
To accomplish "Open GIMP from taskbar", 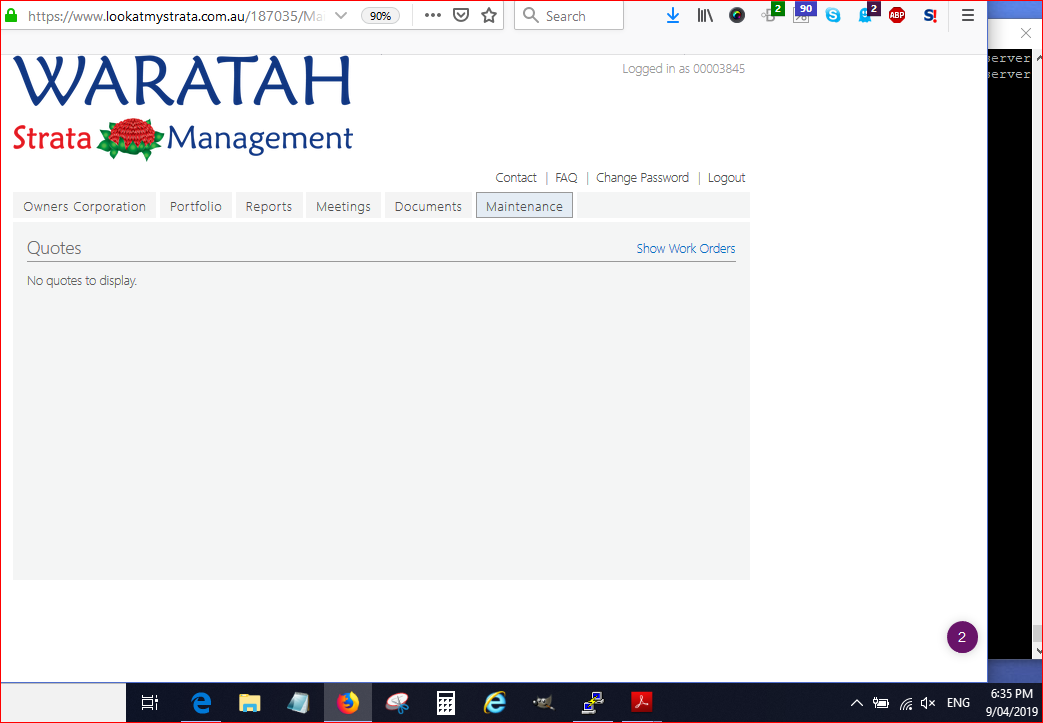I will tap(543, 702).
